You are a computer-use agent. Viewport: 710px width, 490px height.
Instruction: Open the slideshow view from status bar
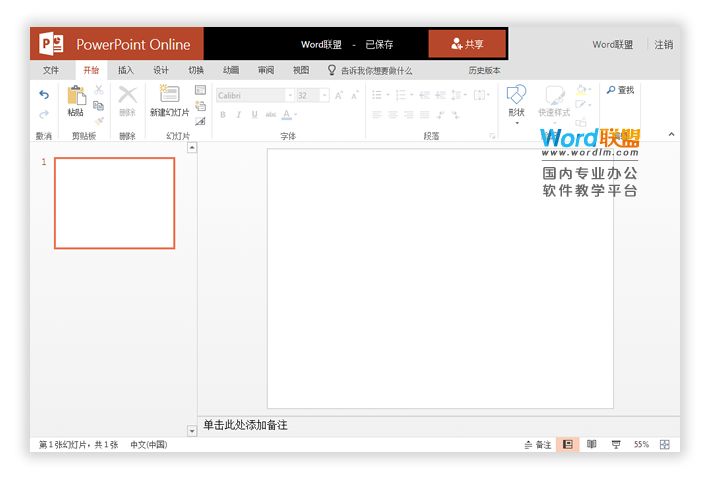pos(616,444)
